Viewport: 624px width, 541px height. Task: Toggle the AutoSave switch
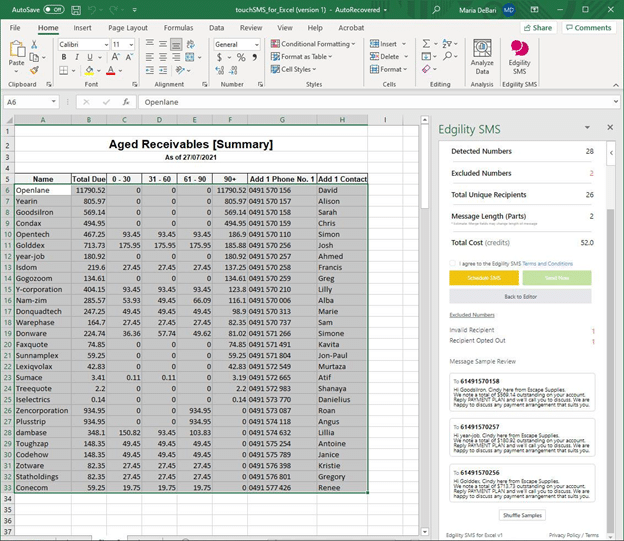(53, 9)
